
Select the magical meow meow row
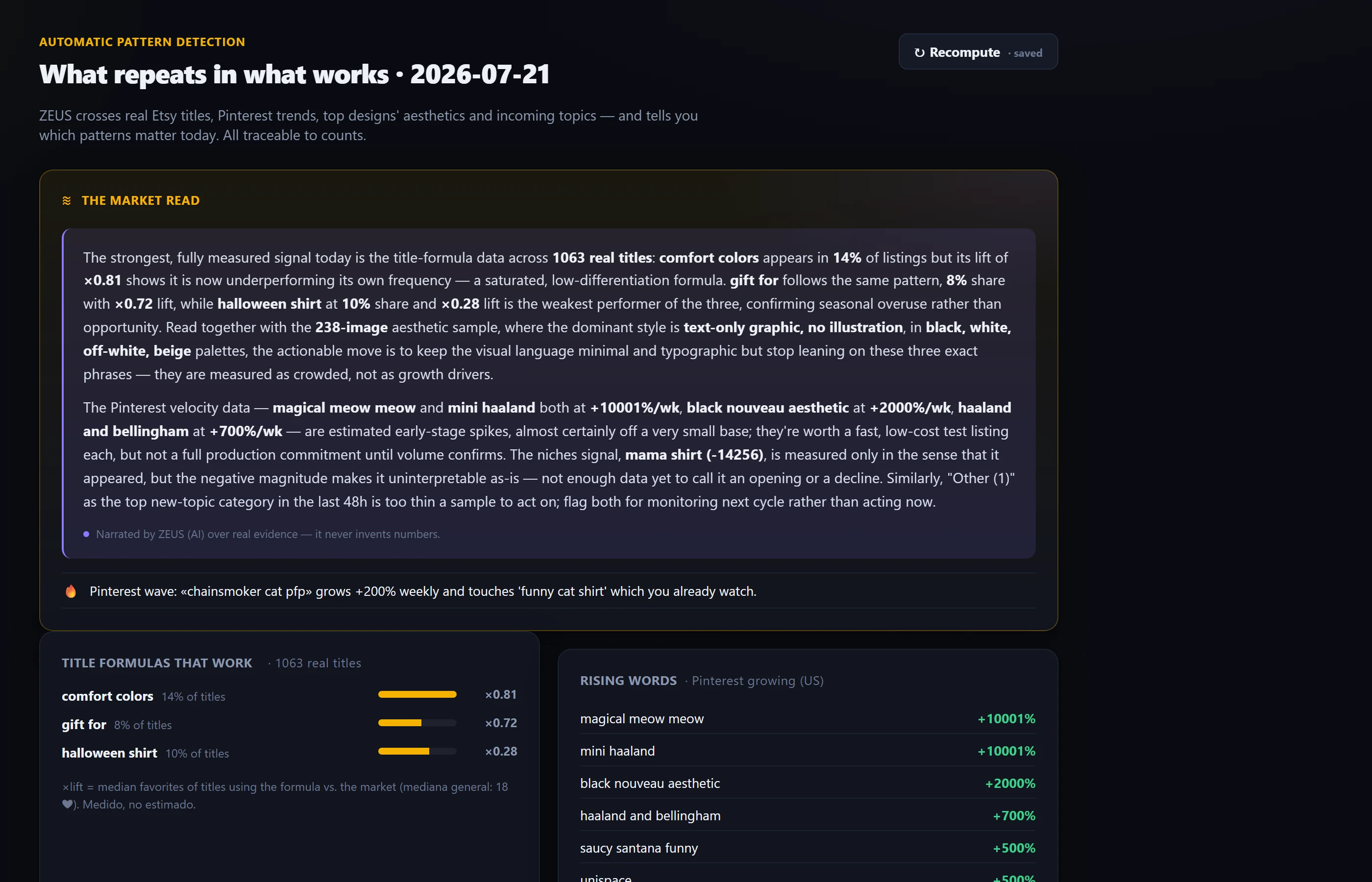[808, 718]
